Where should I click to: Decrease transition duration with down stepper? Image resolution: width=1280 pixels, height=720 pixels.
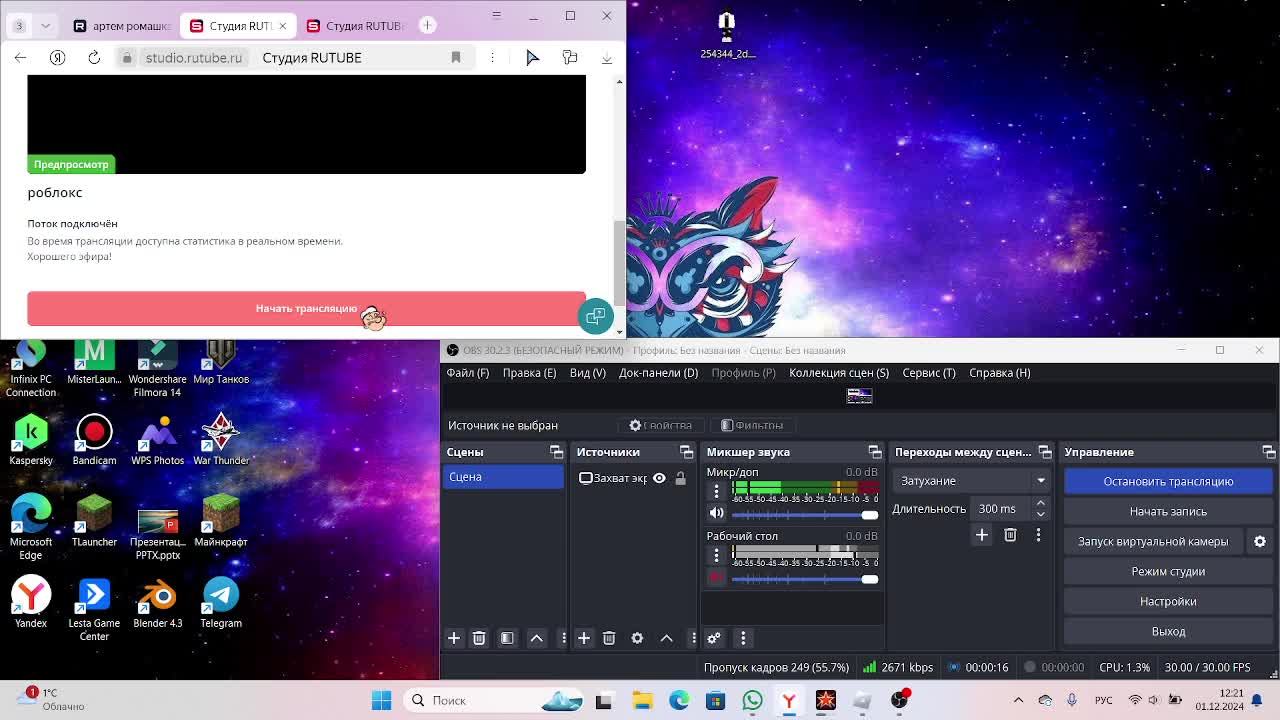[x=1040, y=514]
